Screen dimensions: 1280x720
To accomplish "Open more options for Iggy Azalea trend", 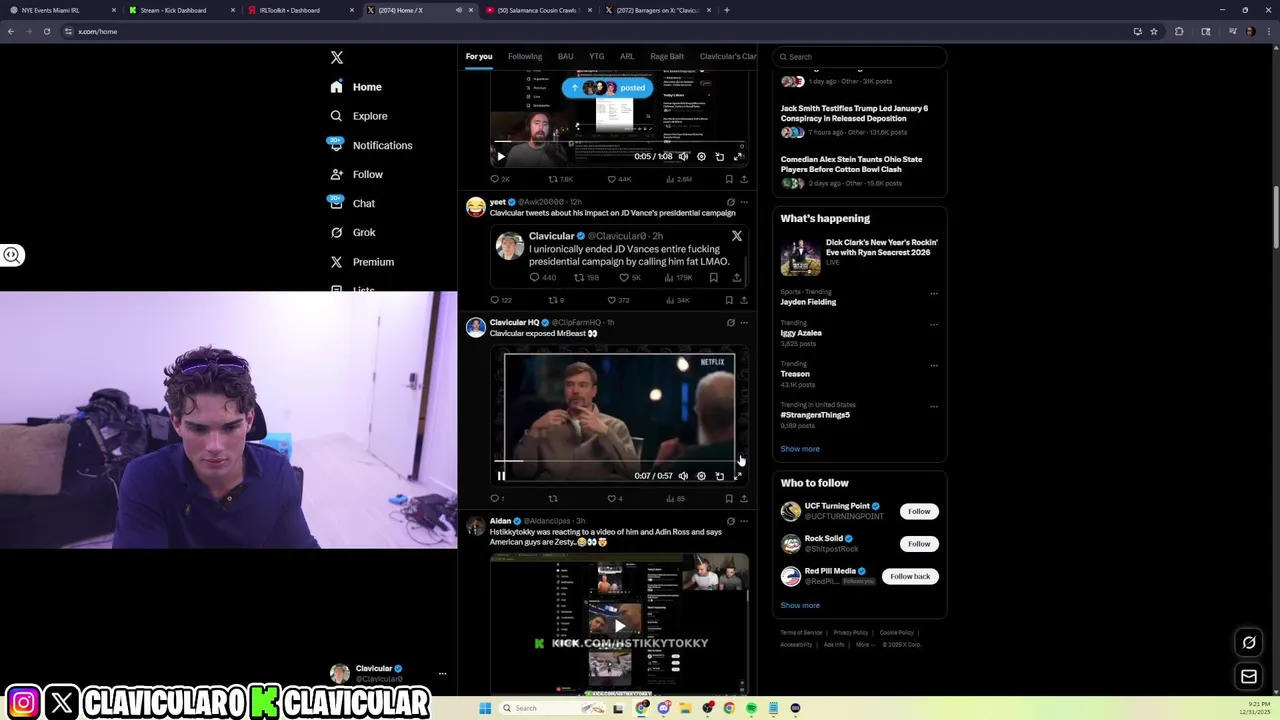I will pyautogui.click(x=934, y=325).
